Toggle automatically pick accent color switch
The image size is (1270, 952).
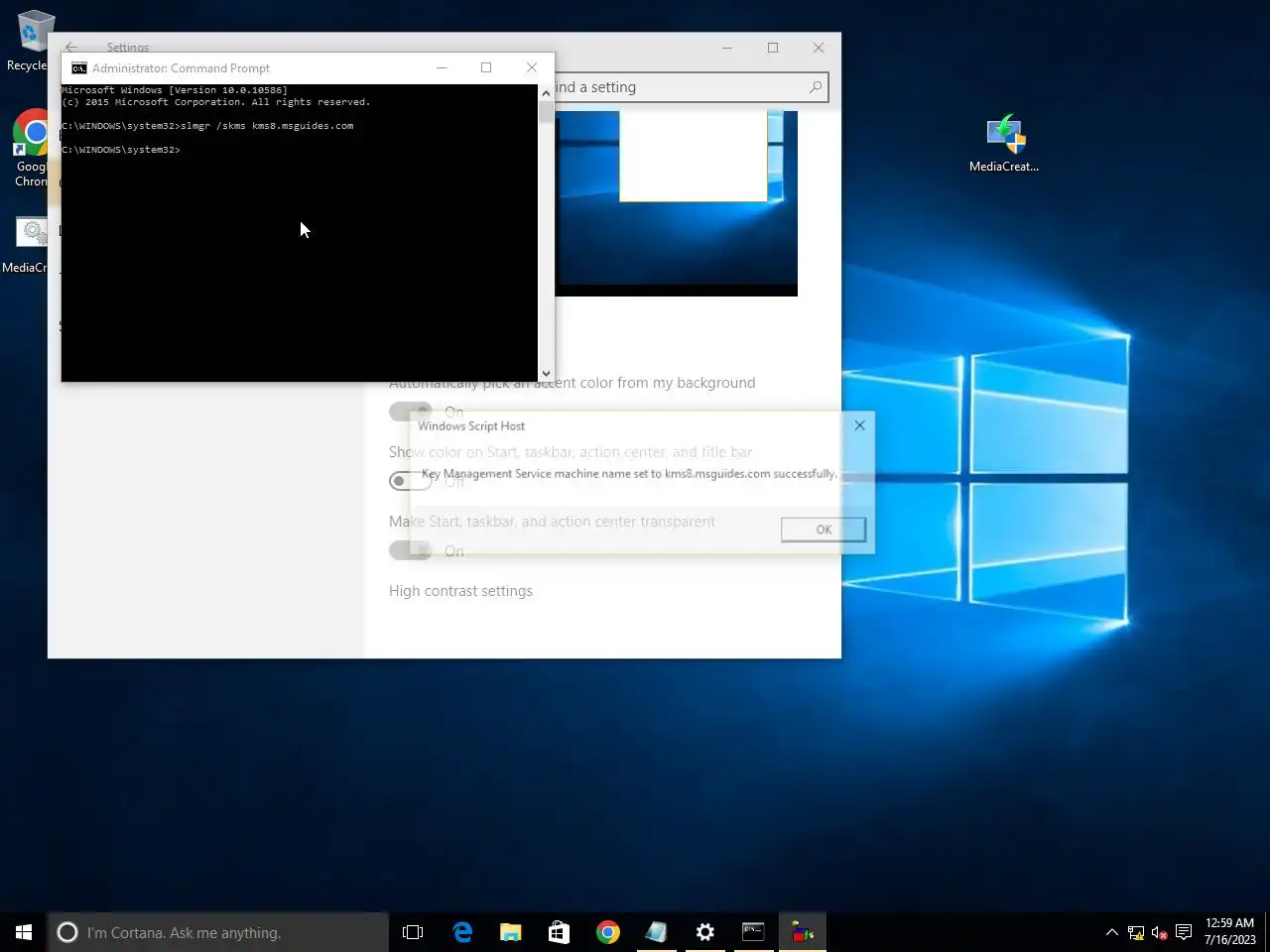[410, 412]
